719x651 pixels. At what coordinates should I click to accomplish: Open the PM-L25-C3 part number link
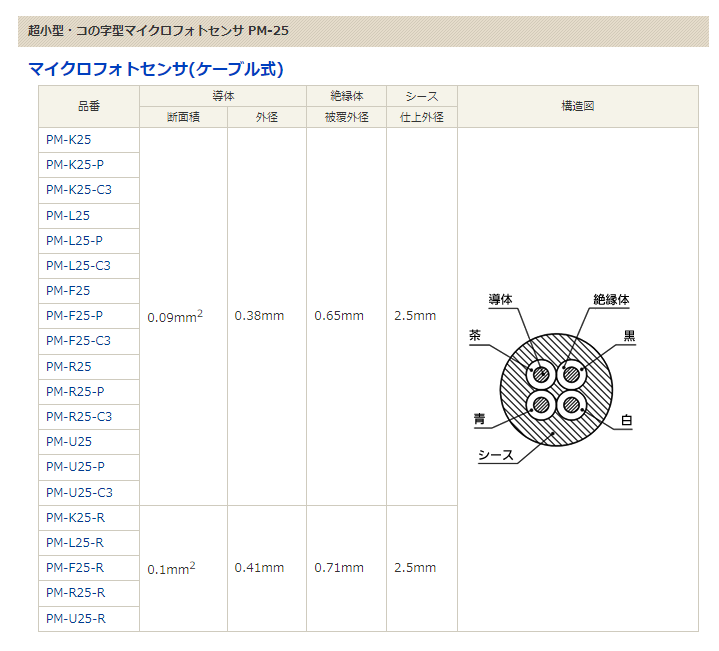click(x=78, y=266)
